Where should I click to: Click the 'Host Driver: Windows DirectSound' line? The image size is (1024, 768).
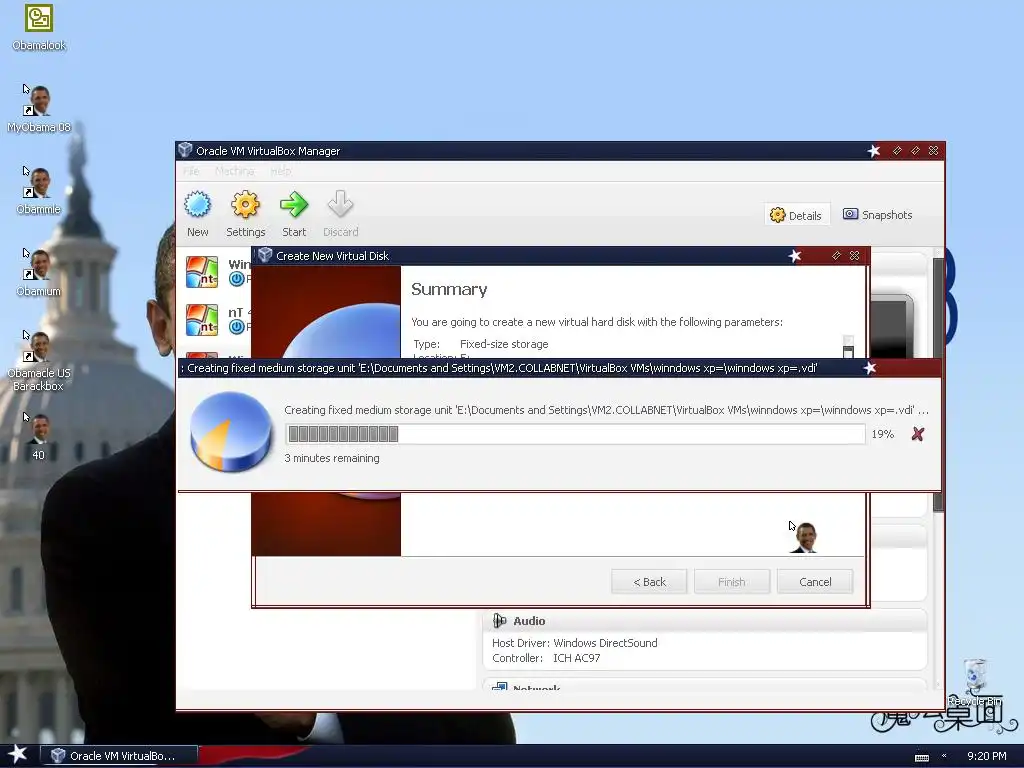click(x=575, y=643)
